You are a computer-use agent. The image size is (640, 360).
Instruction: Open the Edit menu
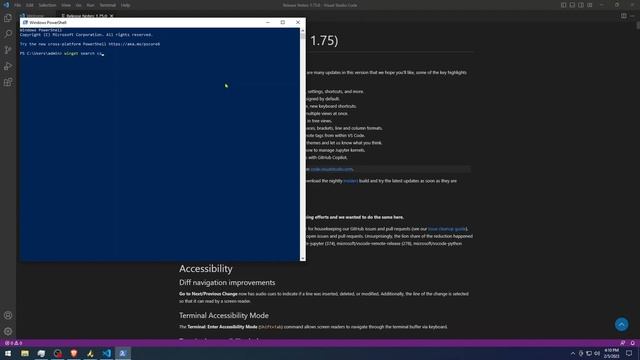pyautogui.click(x=30, y=5)
